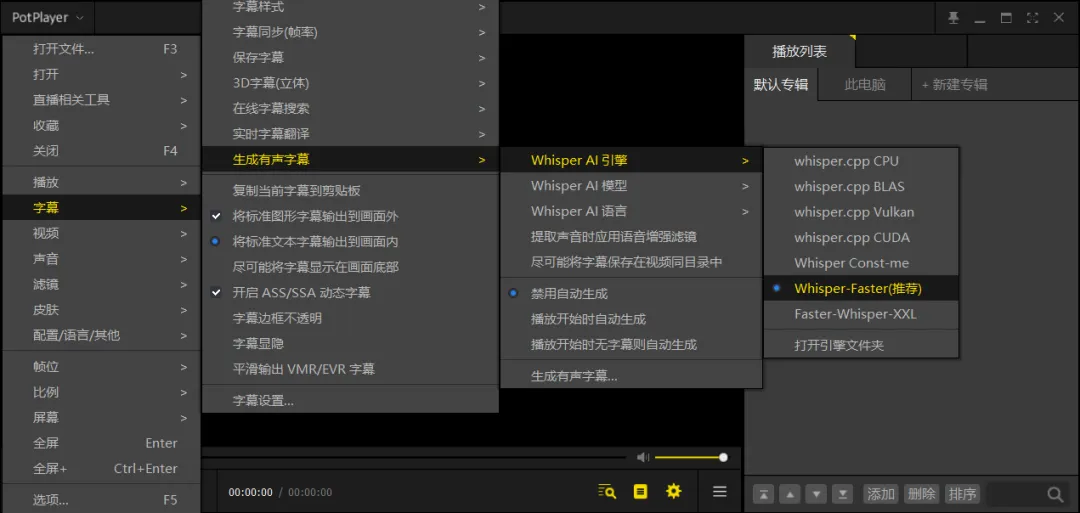Viewport: 1080px width, 513px height.
Task: Click the 删除 button in playlist
Action: coord(922,494)
